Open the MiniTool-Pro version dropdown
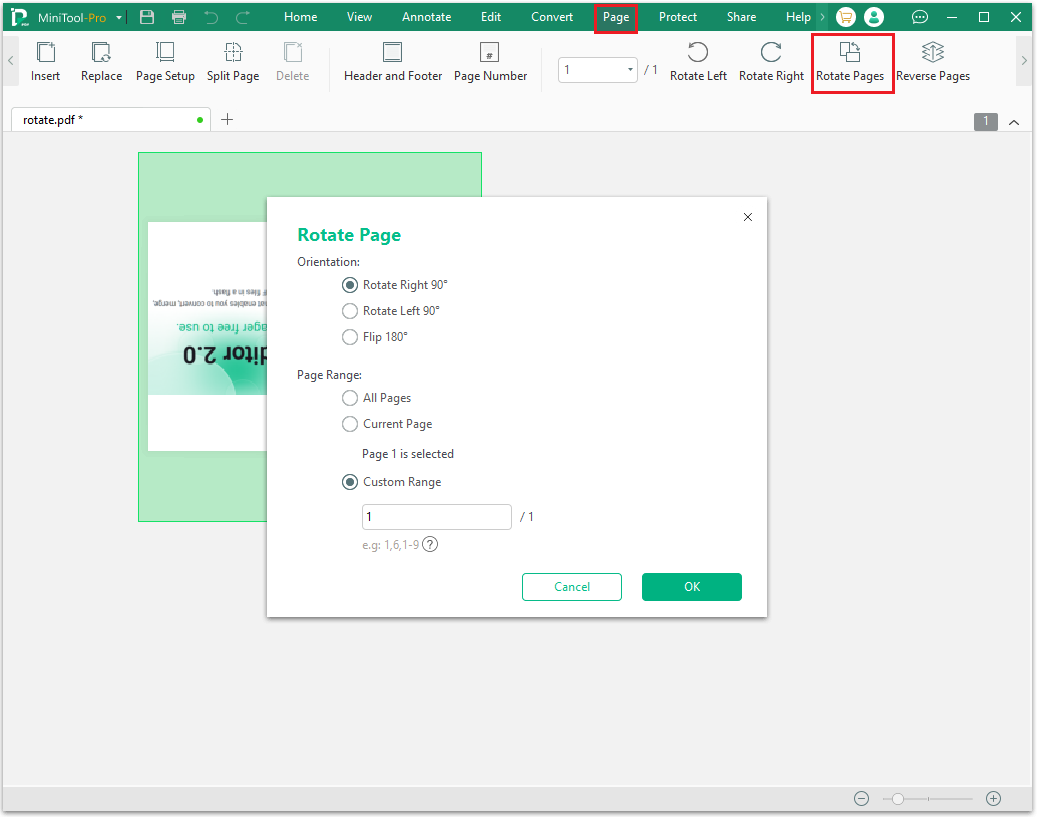This screenshot has width=1037, height=817. [x=118, y=17]
